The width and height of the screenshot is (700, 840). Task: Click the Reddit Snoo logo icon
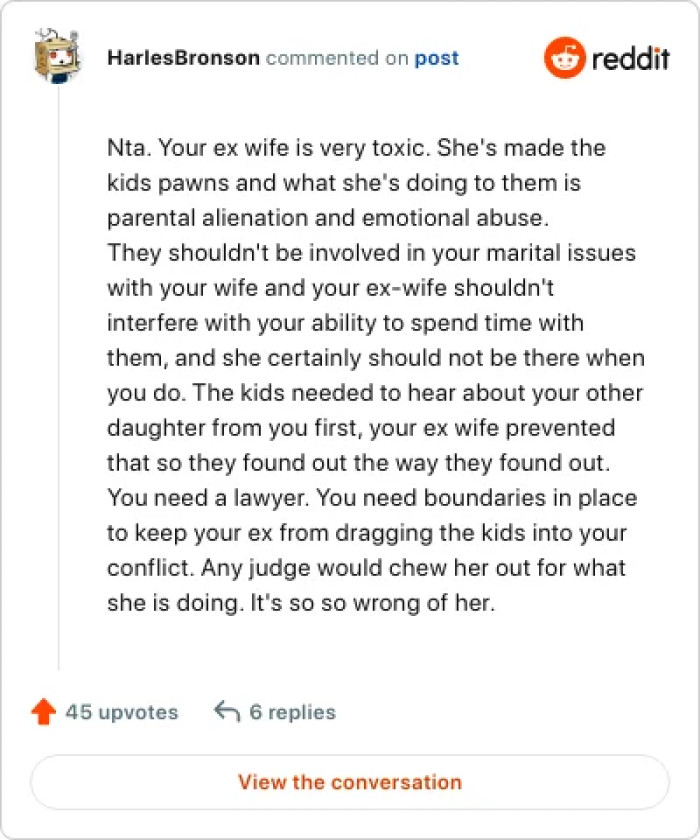564,58
